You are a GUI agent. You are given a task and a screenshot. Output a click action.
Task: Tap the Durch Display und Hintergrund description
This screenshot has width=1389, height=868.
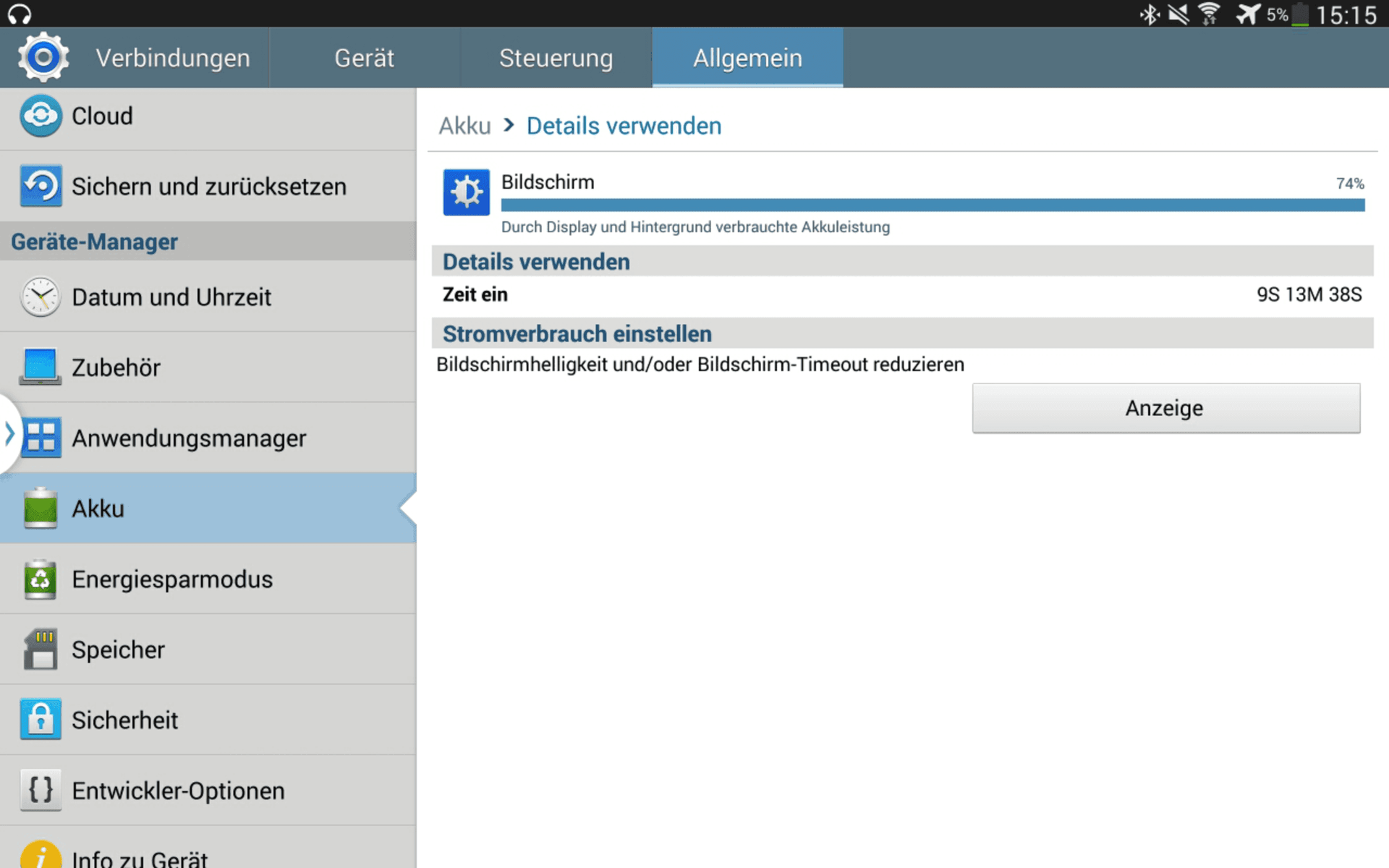click(x=695, y=227)
